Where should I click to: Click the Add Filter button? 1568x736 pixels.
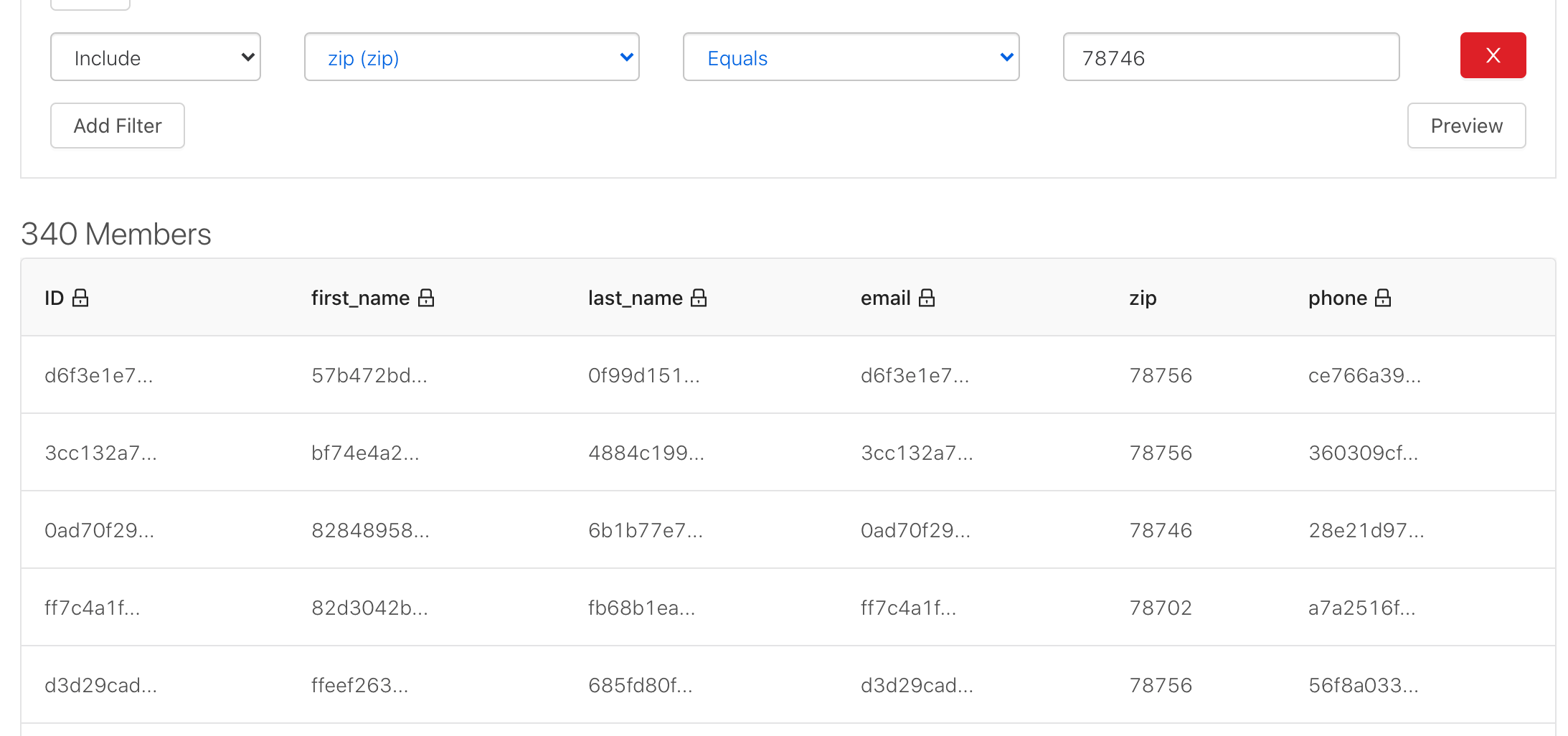(118, 126)
